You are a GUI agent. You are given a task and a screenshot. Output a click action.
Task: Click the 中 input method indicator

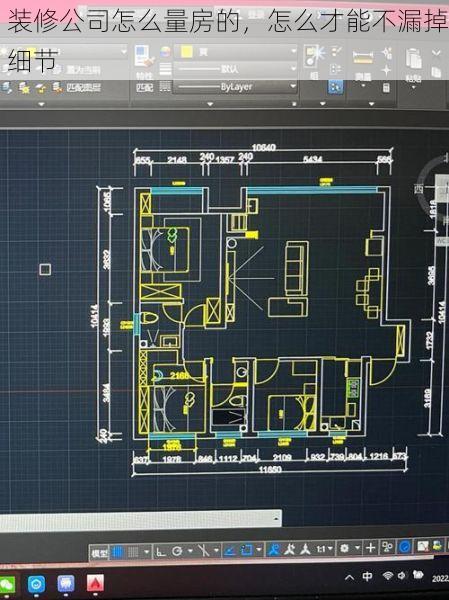tap(367, 576)
